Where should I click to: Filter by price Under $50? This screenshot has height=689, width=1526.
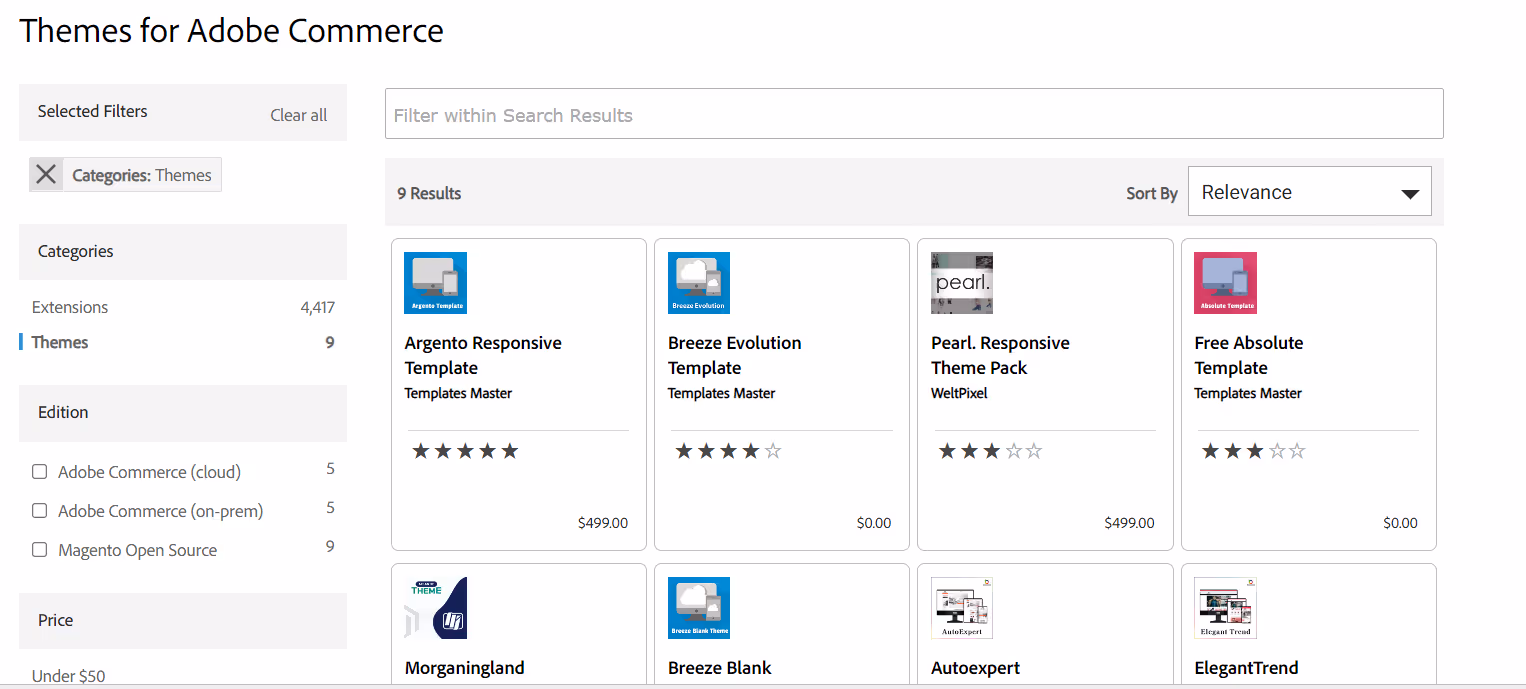(69, 675)
